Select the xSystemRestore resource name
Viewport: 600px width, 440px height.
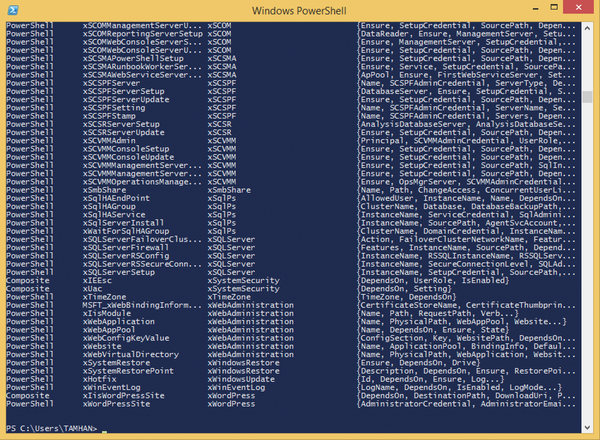[116, 363]
